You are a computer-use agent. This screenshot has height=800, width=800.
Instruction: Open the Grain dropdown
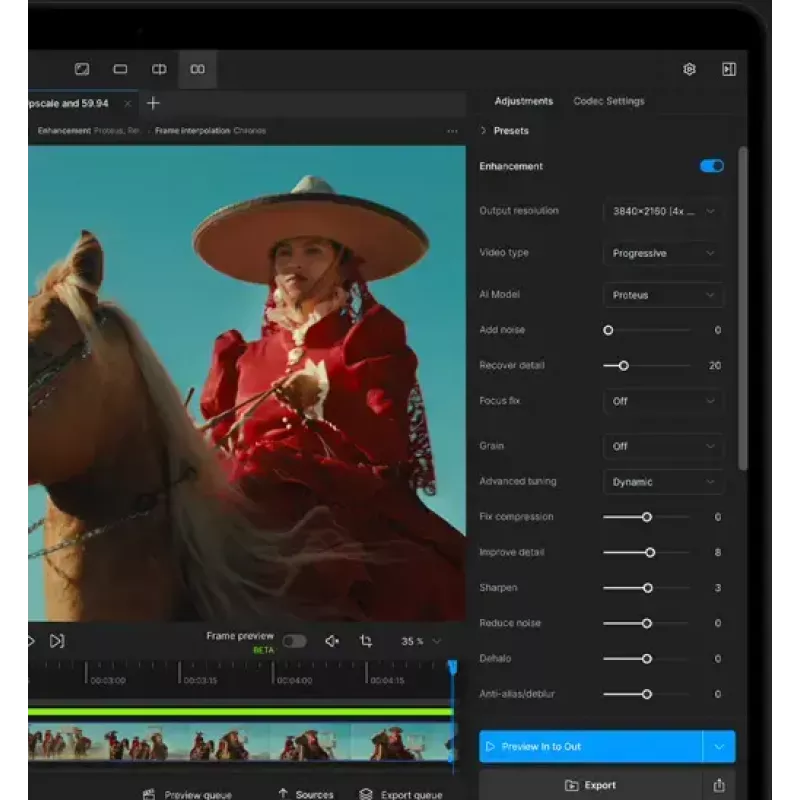tap(663, 446)
